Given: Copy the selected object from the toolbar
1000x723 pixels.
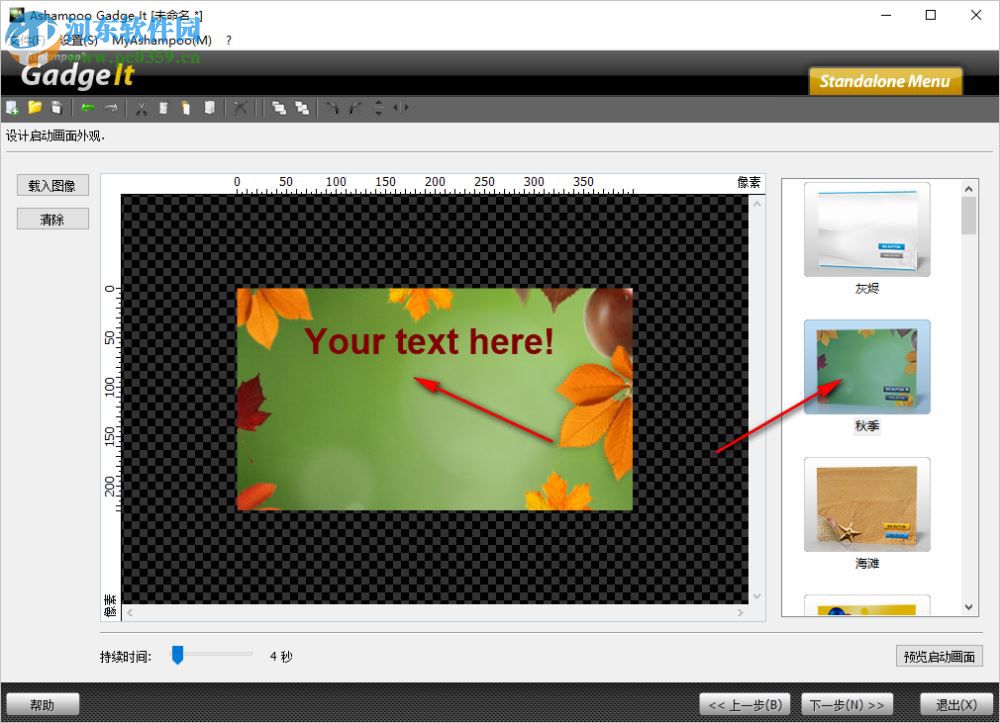Looking at the screenshot, I should (x=164, y=108).
